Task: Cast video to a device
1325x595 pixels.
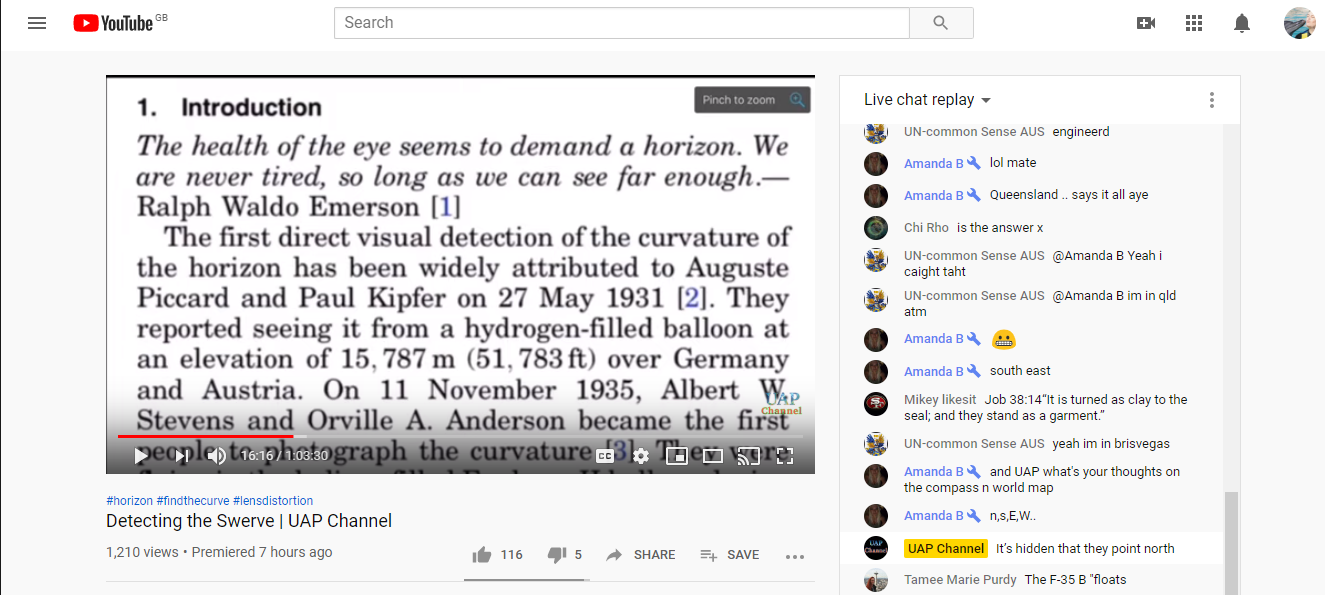Action: 748,456
